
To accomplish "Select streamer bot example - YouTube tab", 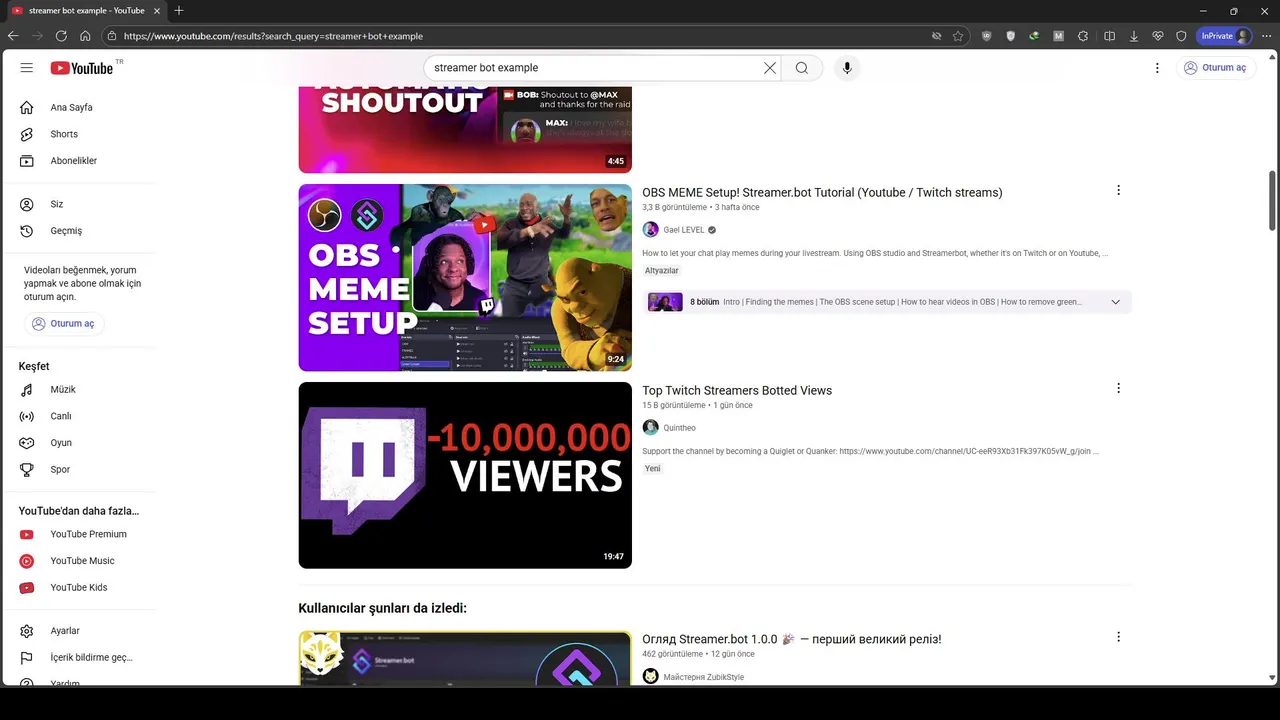I will click(x=85, y=11).
